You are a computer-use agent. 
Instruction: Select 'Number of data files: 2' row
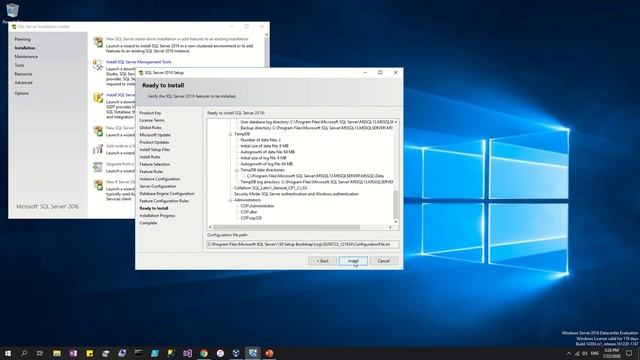[x=260, y=140]
